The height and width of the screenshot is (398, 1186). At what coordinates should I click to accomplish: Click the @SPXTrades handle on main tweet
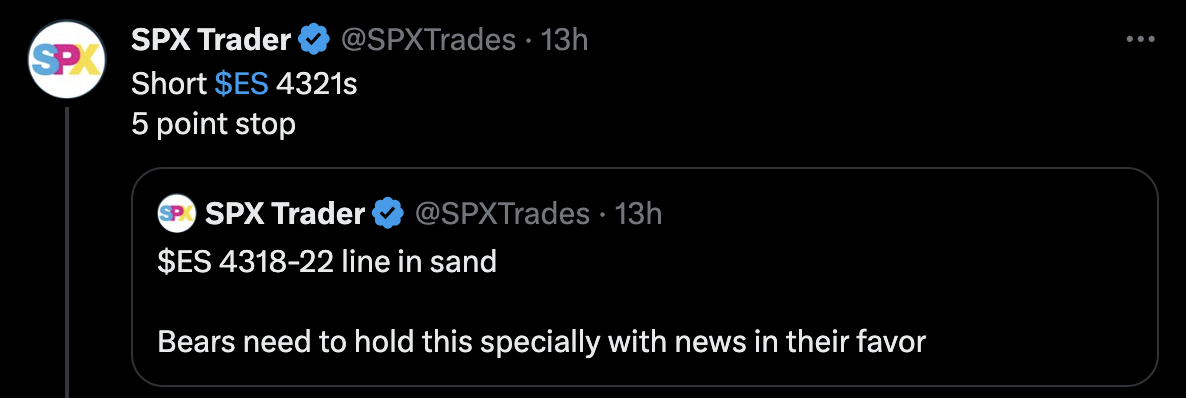pos(429,39)
